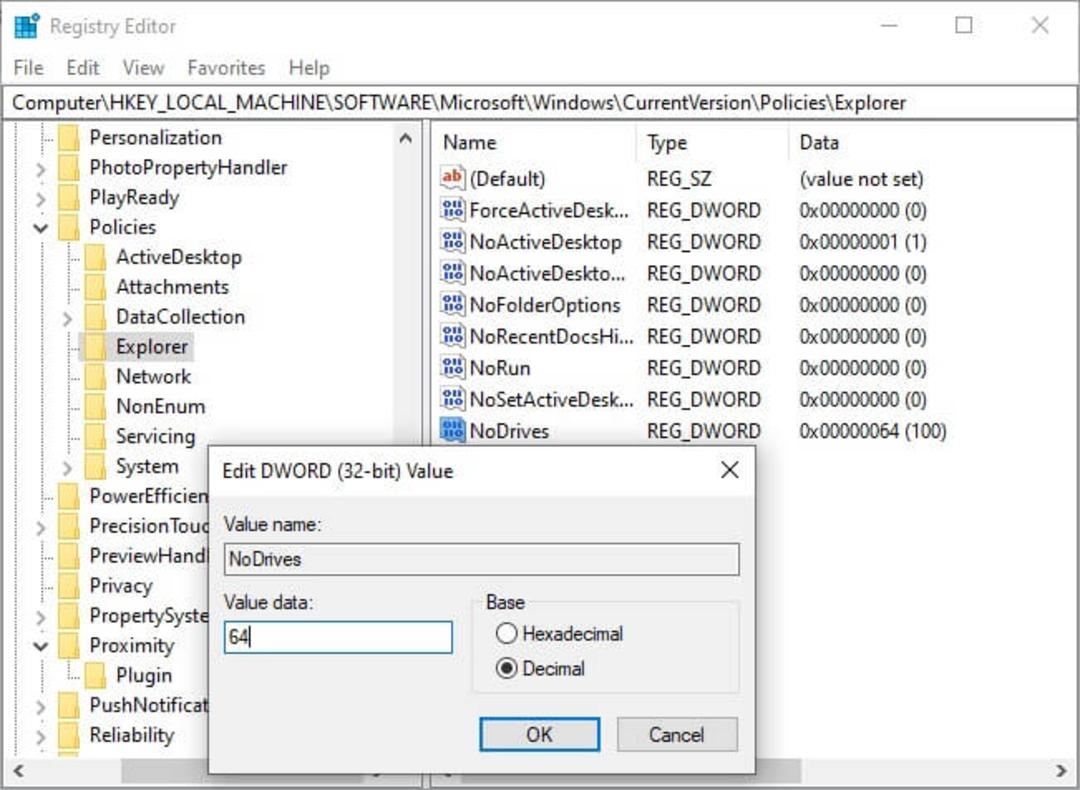This screenshot has height=790, width=1080.
Task: Select the NoRun DWORD icon
Action: 453,367
